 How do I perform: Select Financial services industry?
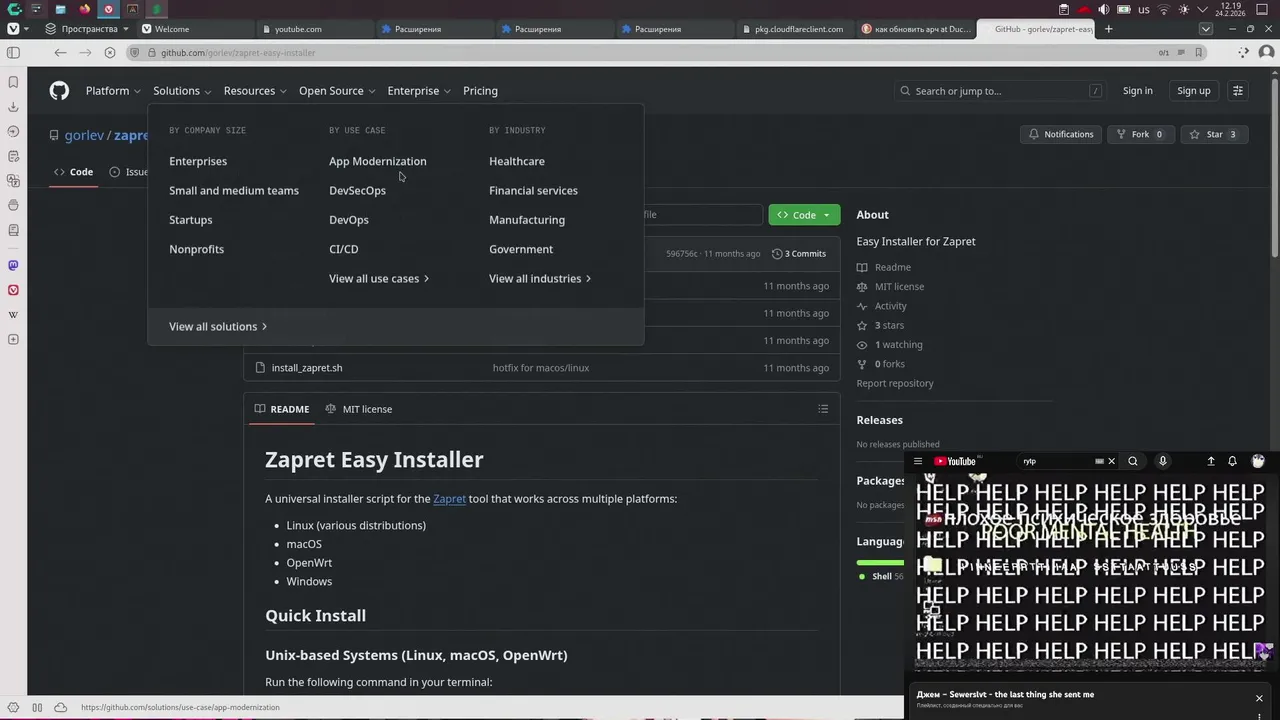click(x=533, y=190)
